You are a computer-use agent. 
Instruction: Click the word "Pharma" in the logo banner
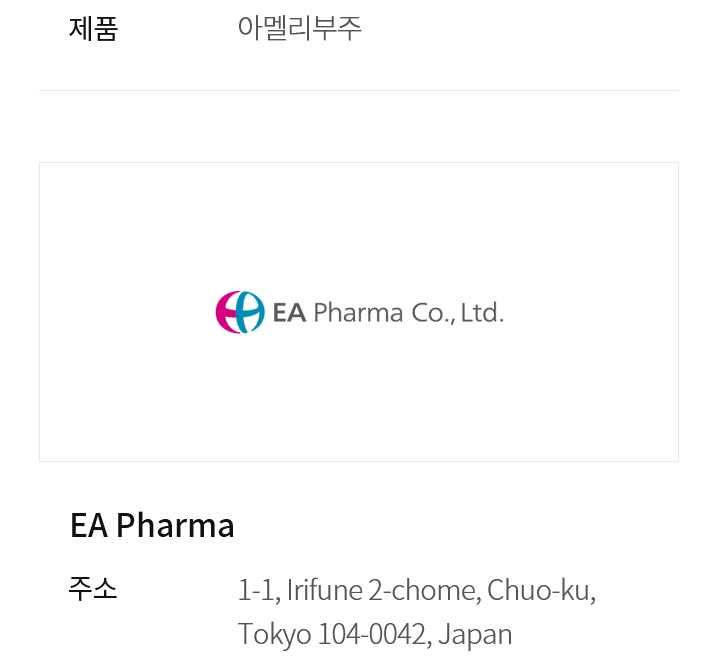(358, 313)
